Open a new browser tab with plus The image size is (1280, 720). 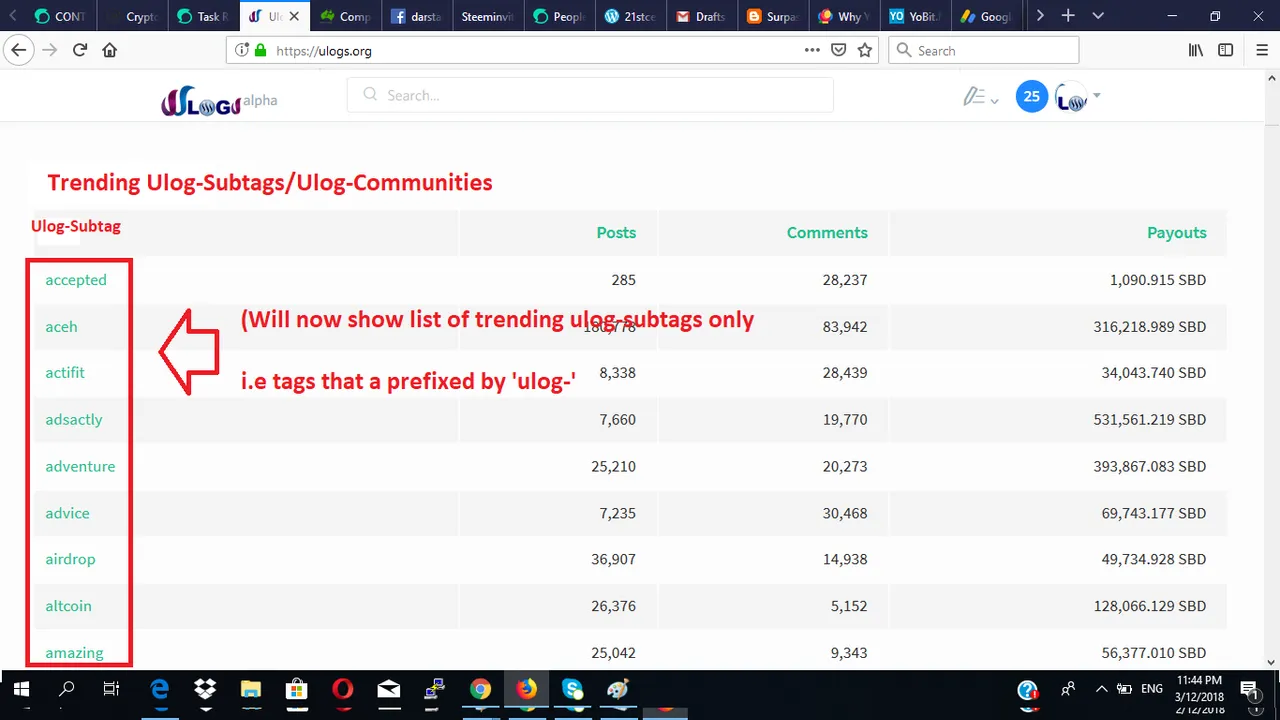[1068, 16]
